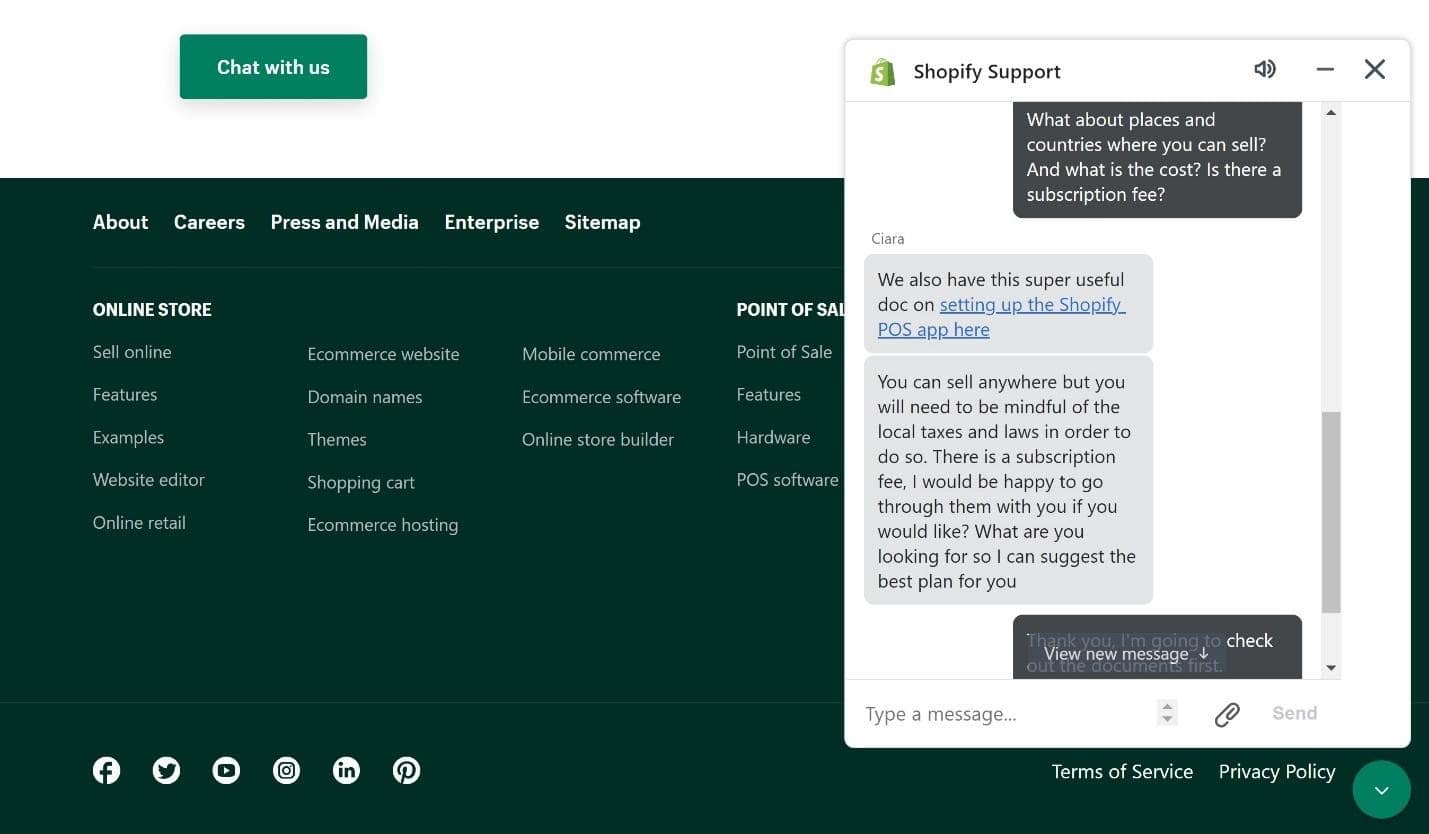Open the Ecommerce hosting link
1429x834 pixels.
pyautogui.click(x=382, y=525)
